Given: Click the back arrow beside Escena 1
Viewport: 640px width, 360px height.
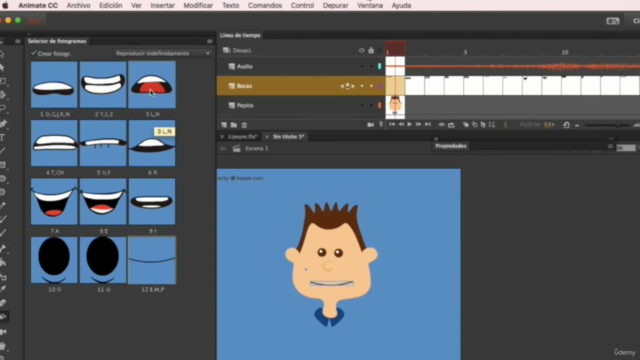Looking at the screenshot, I should [223, 149].
